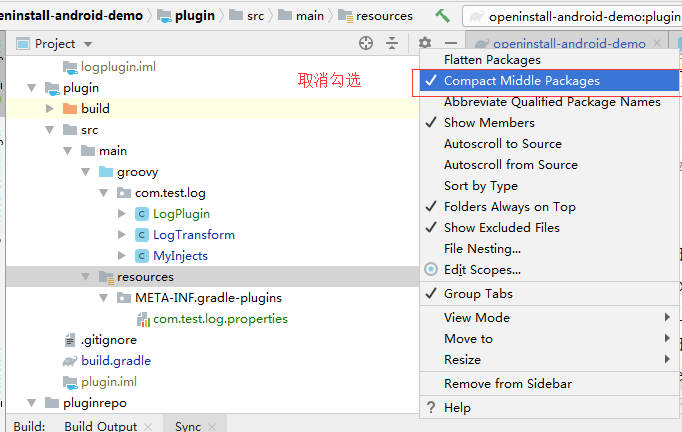Collapse the groovy folder
This screenshot has width=682, height=432.
click(x=86, y=172)
